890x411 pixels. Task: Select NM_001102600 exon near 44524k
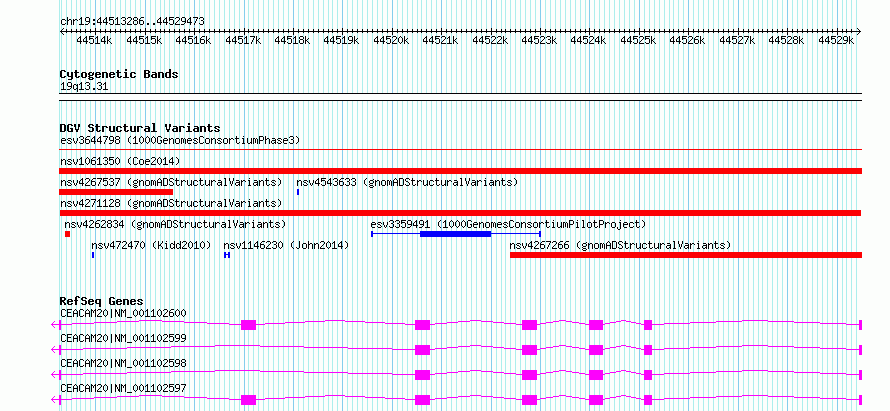(x=596, y=325)
